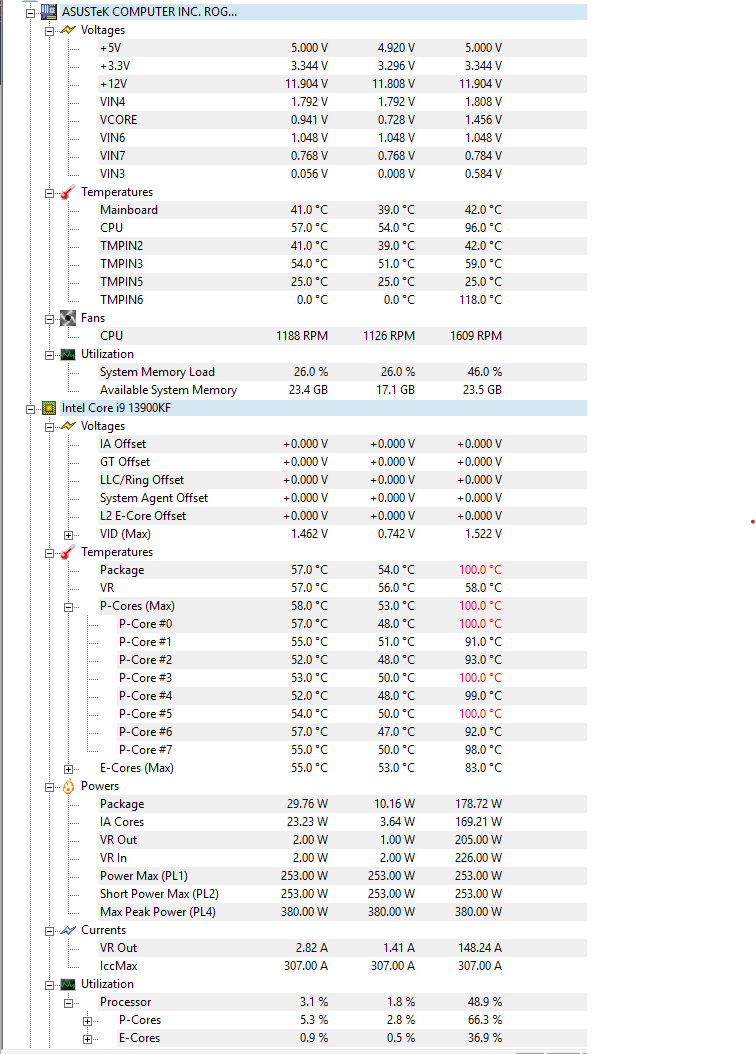Screen dimensions: 756x1054
Task: Select the Mainboard temperature row
Action: pos(342,210)
